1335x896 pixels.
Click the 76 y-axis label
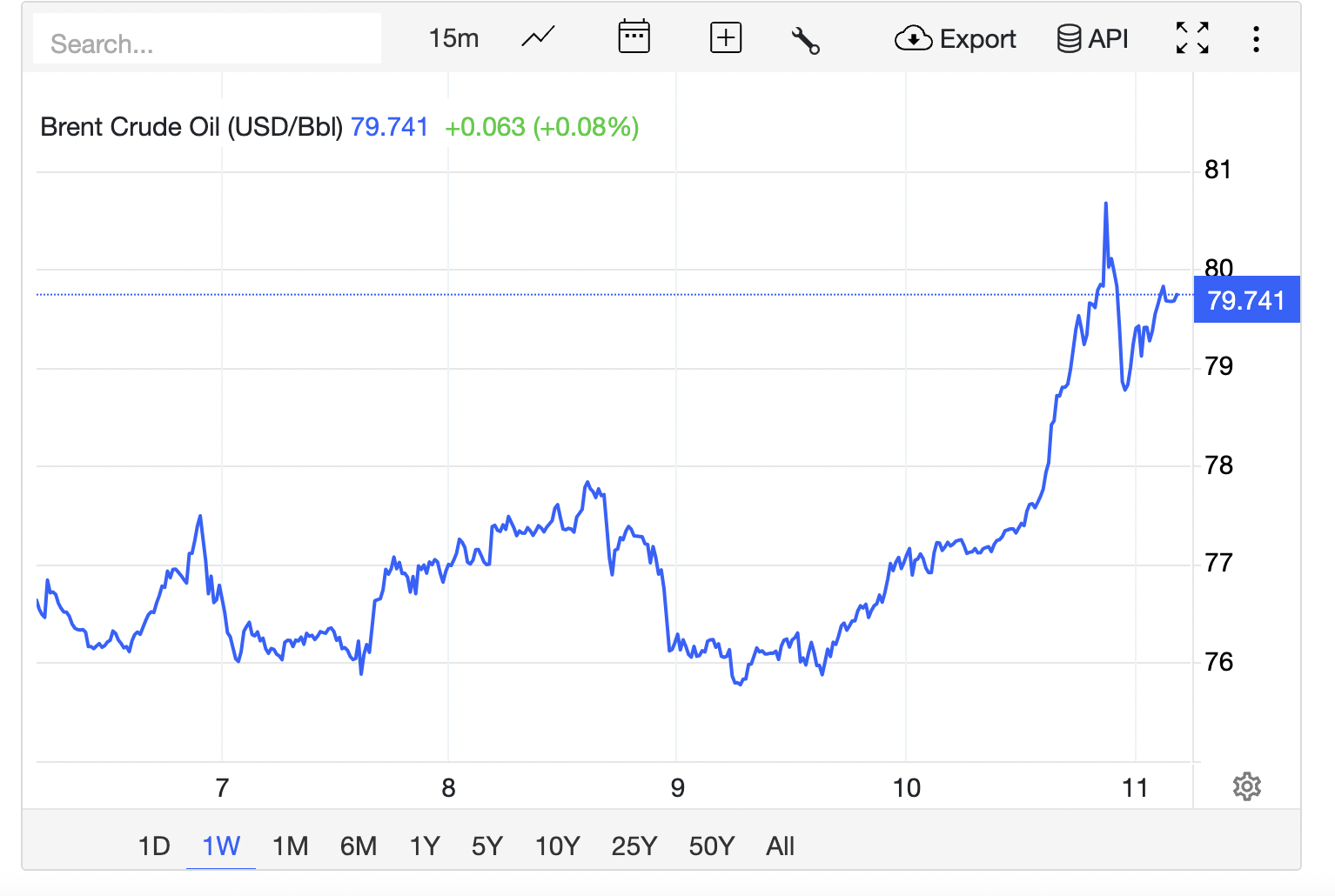point(1218,662)
